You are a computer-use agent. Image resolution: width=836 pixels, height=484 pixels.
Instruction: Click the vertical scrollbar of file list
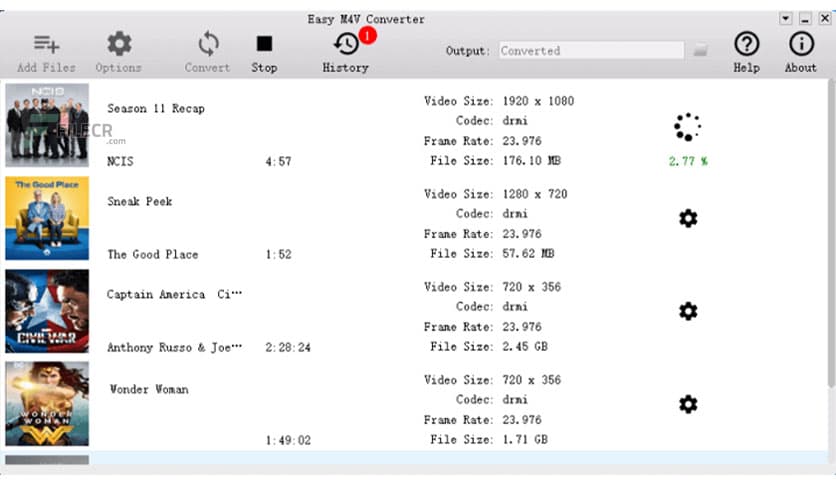(831, 233)
